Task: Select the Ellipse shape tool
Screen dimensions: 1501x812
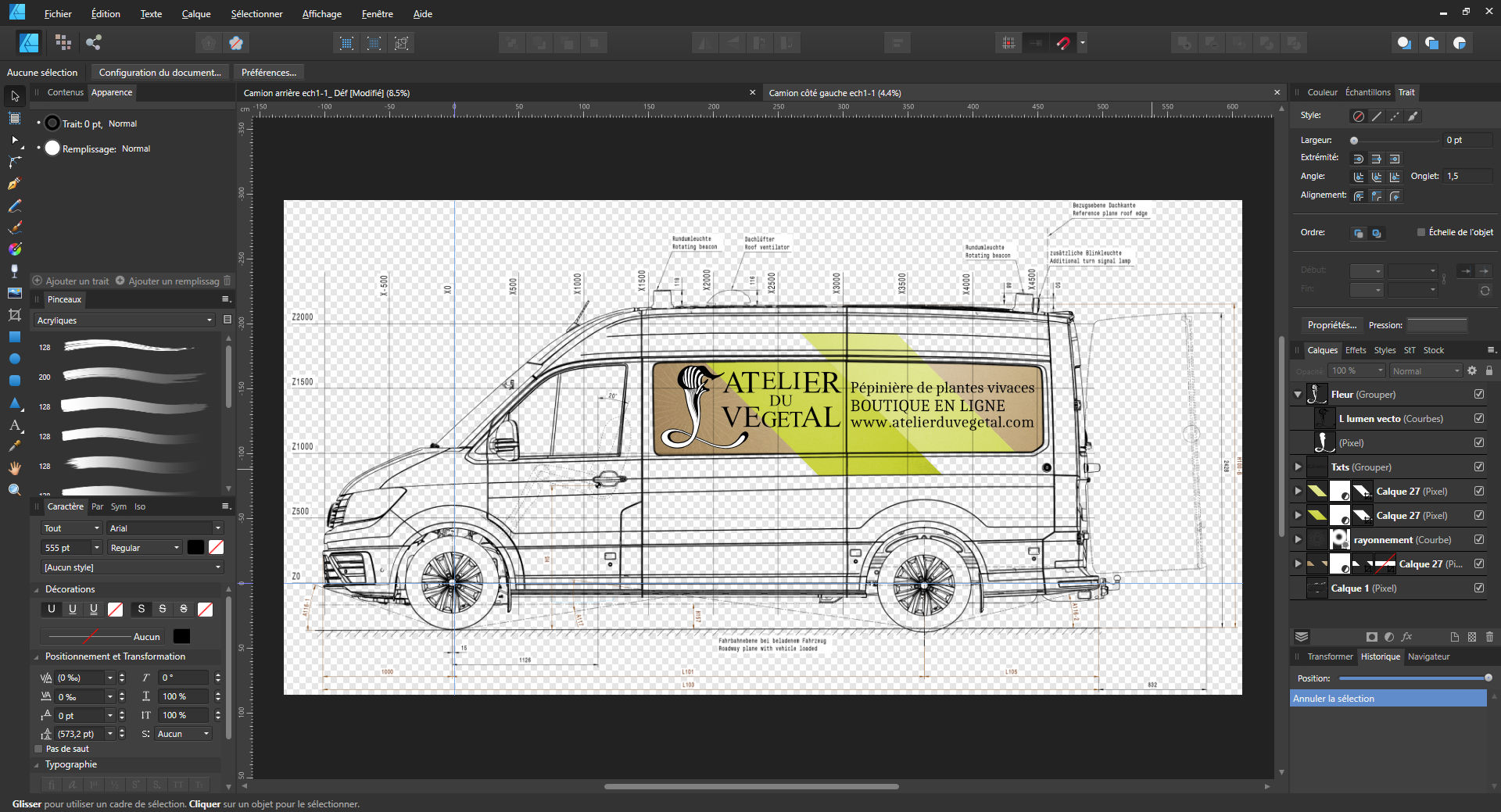Action: point(15,359)
